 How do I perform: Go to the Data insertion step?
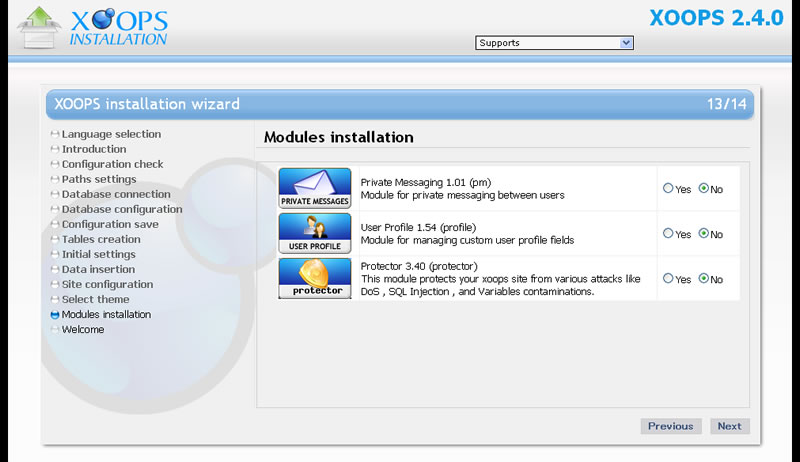point(98,269)
